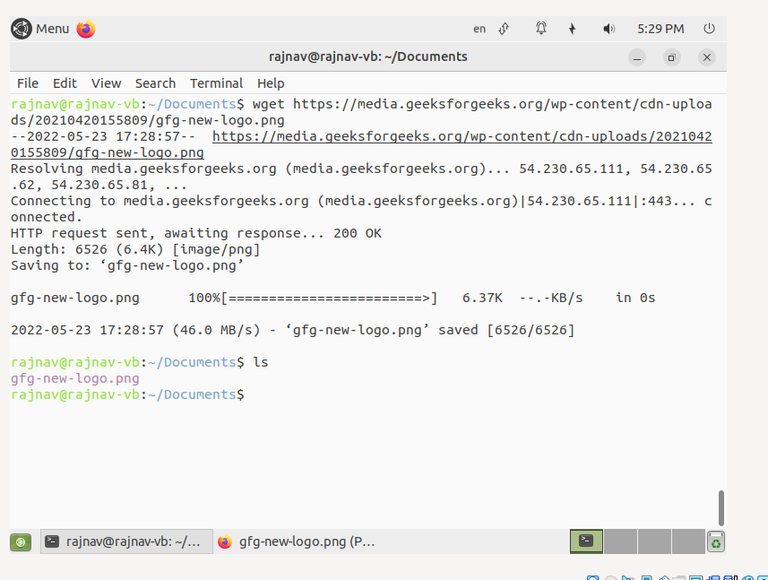Switch to gfg-new-logo.png Firefox taskbar entry
Image resolution: width=768 pixels, height=580 pixels.
pos(299,541)
